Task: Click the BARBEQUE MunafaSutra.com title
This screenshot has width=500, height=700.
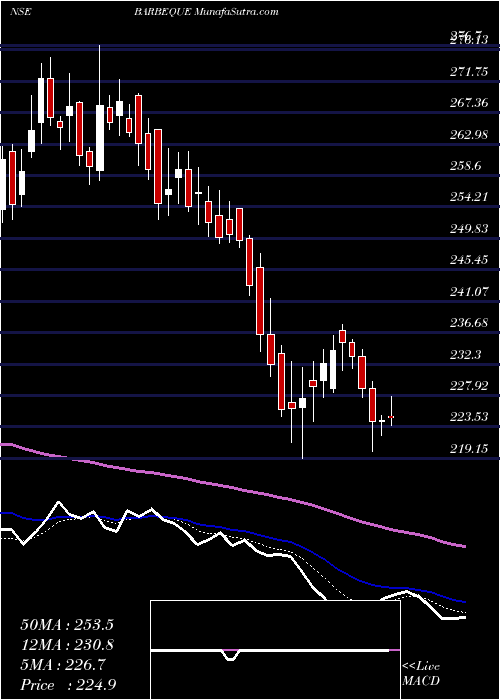Action: point(206,12)
